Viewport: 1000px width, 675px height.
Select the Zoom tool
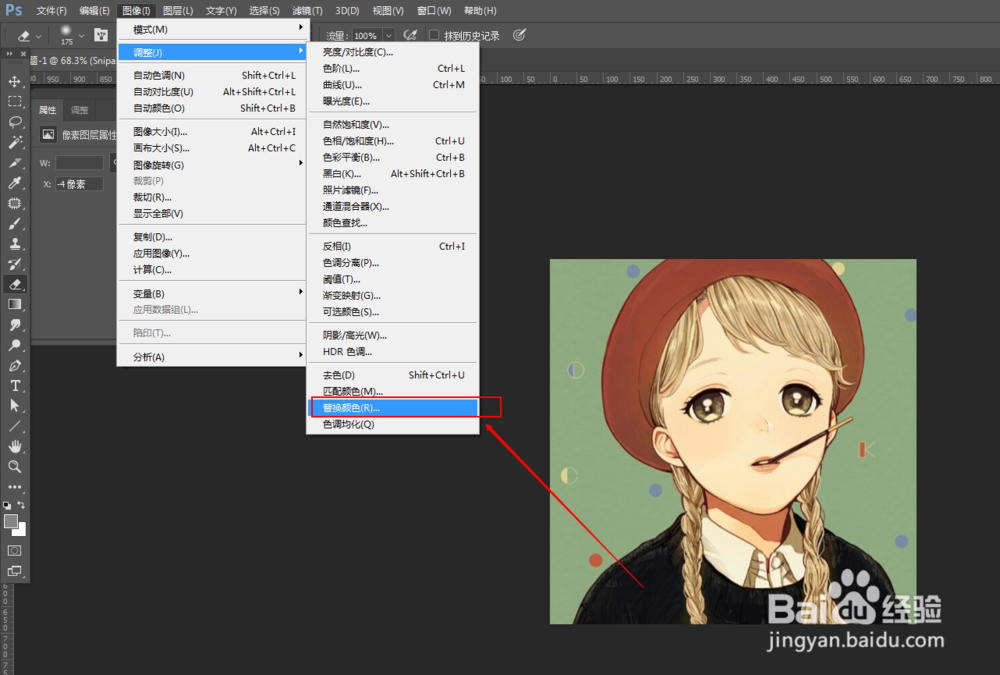point(14,466)
